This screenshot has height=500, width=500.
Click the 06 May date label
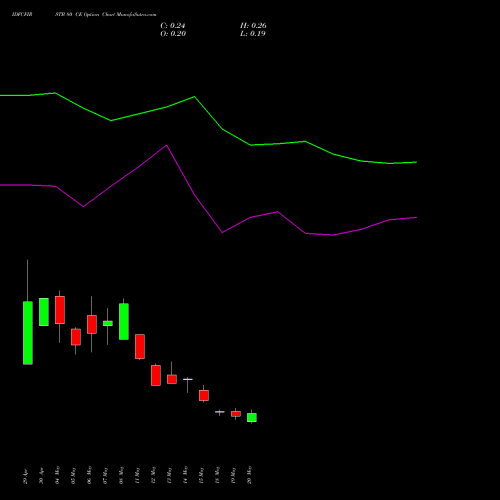(89, 475)
